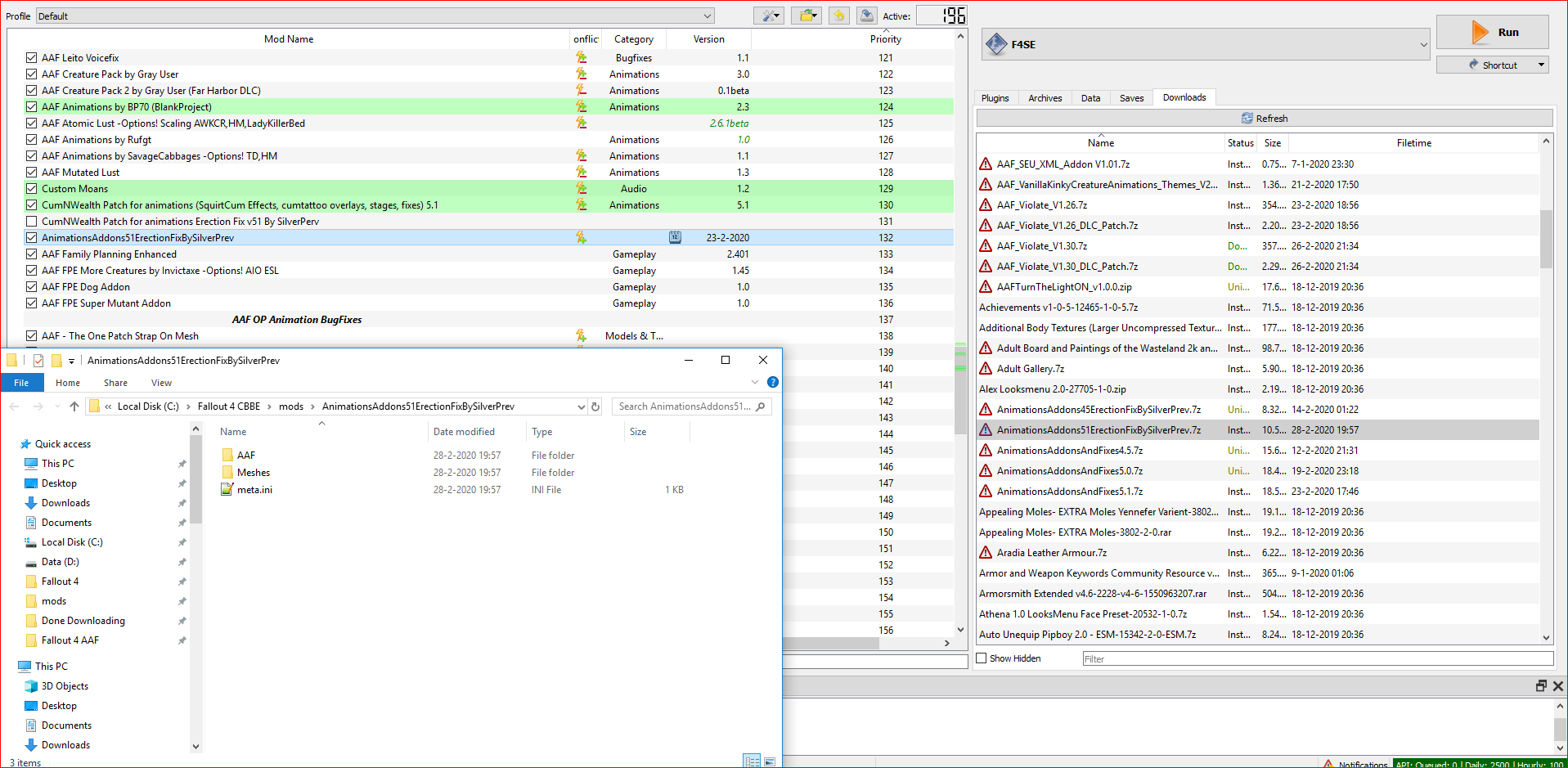Click the refresh icon beside Explorer address bar

point(595,406)
